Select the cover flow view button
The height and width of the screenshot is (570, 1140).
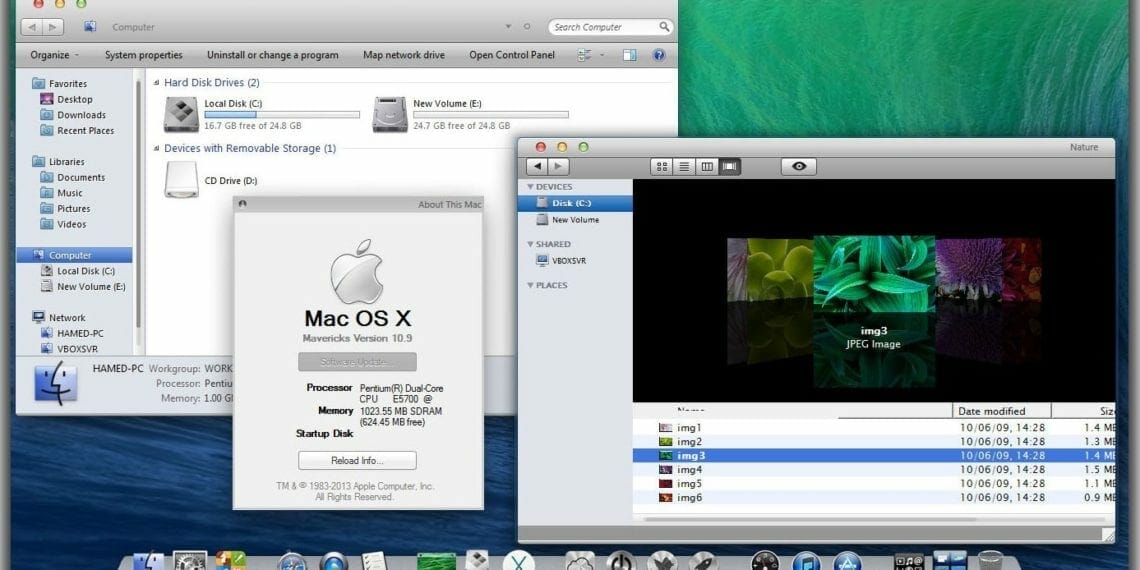point(729,167)
